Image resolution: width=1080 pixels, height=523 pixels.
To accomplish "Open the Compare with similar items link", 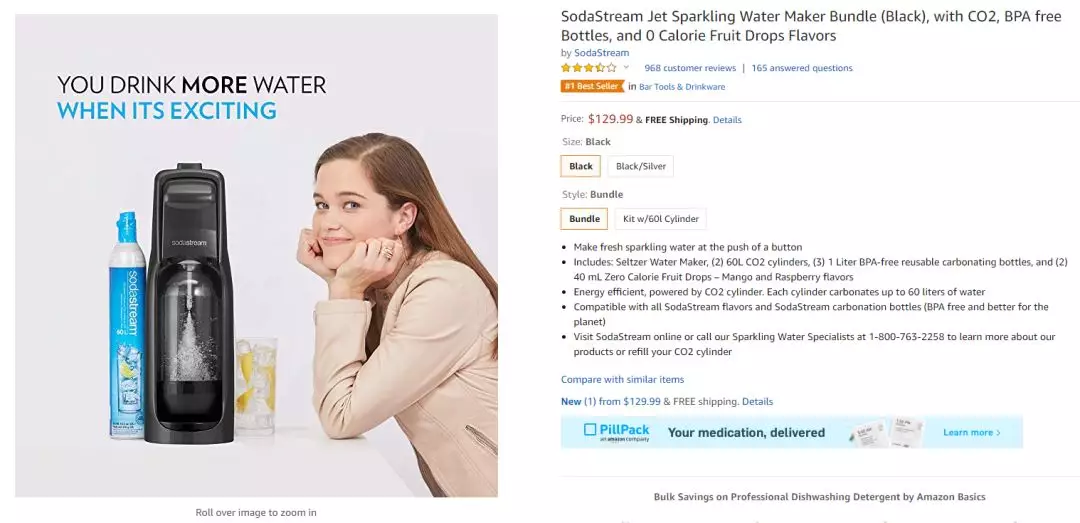I will pyautogui.click(x=622, y=380).
